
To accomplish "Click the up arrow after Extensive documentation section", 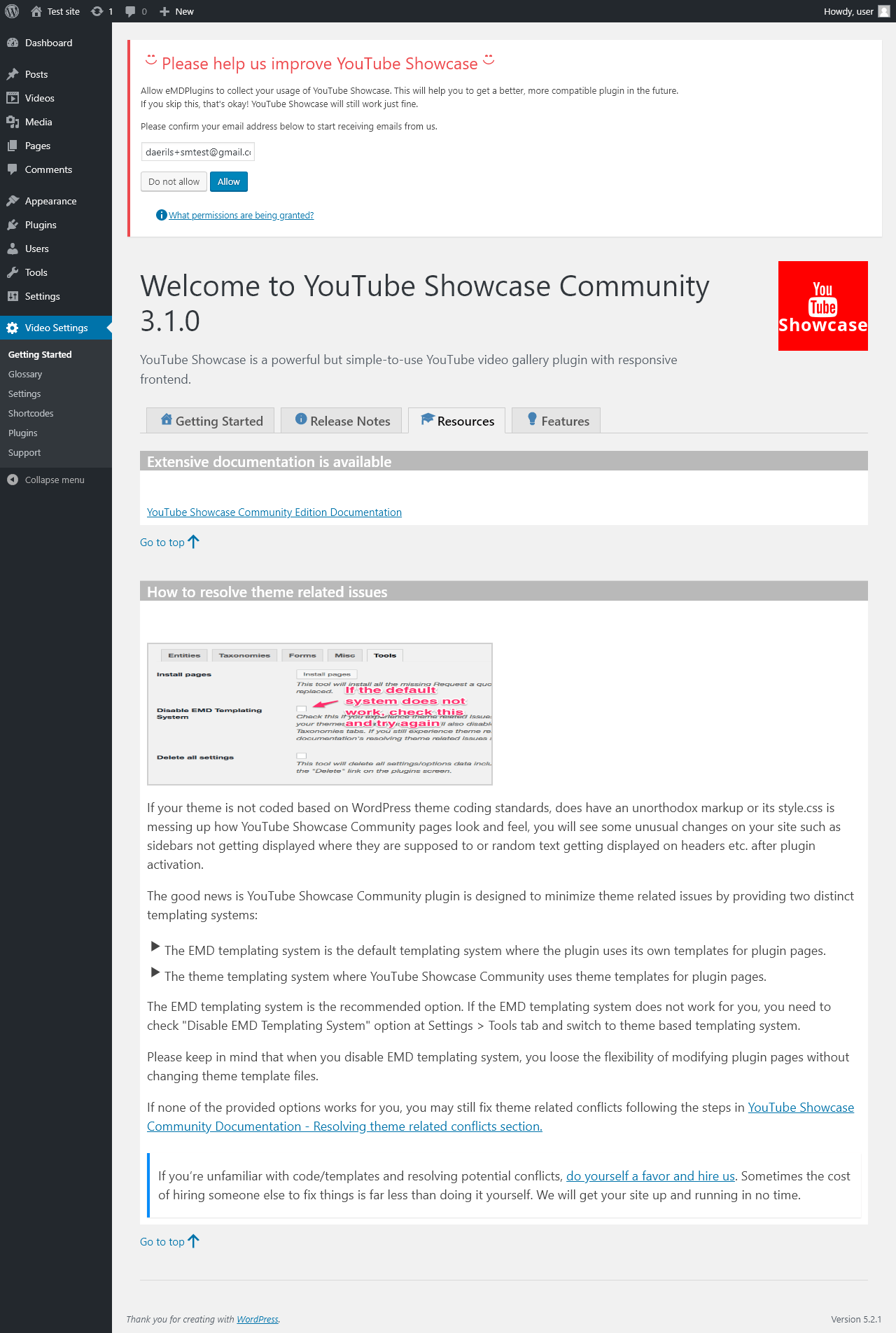I will pyautogui.click(x=194, y=542).
